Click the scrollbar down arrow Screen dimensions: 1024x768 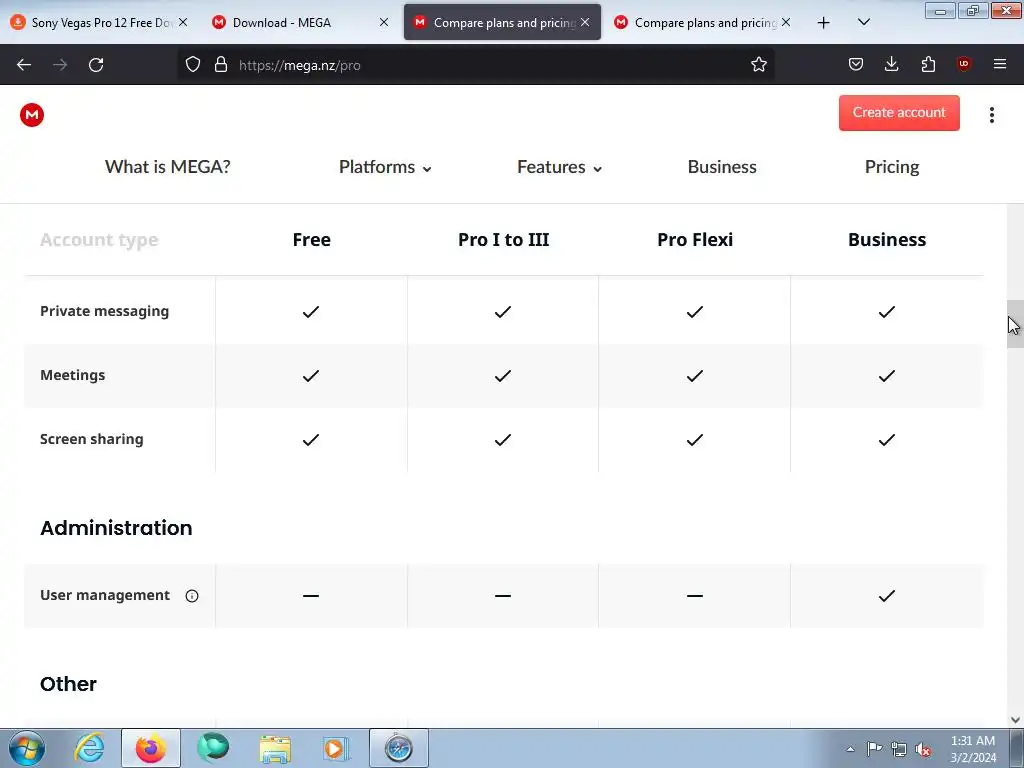point(1015,720)
